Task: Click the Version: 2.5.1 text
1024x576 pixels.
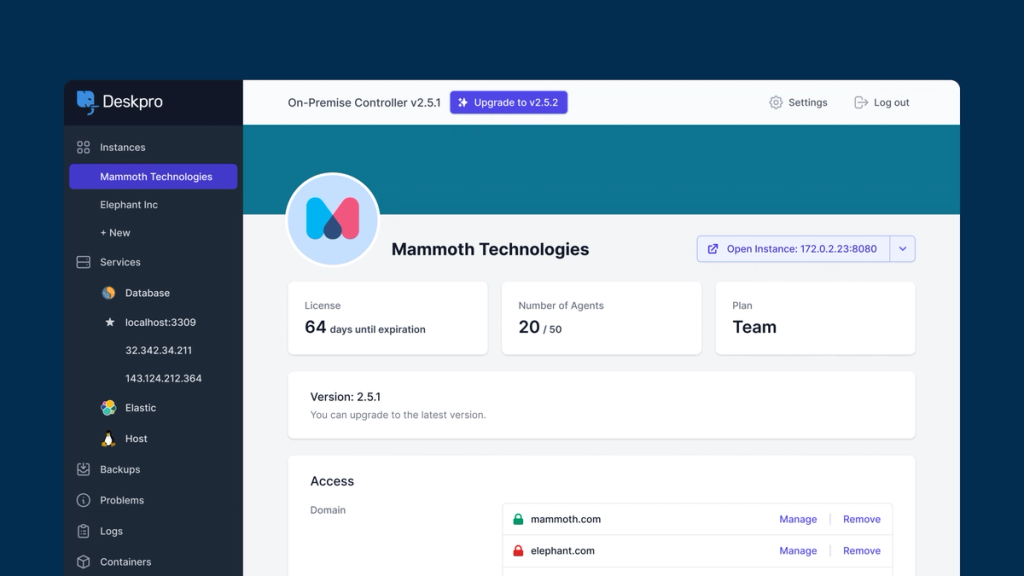Action: 345,396
